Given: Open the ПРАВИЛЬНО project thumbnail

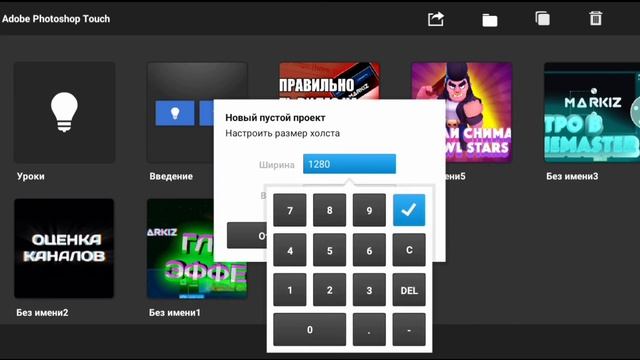Looking at the screenshot, I should click(329, 81).
